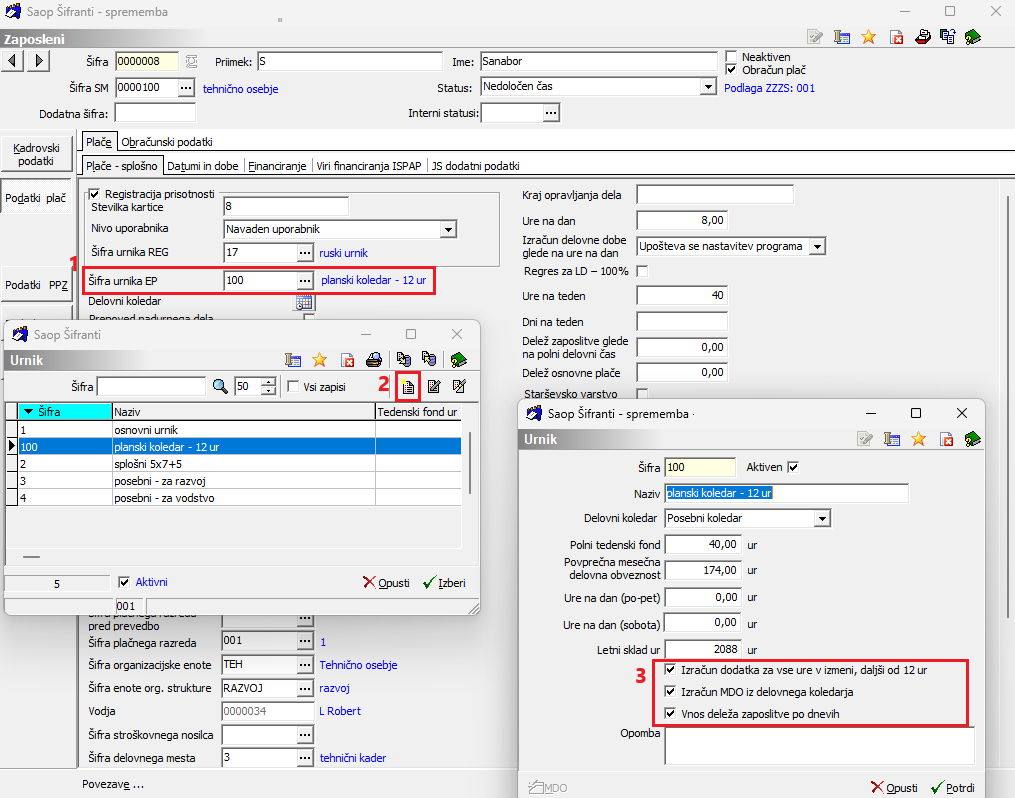
Task: Open help book in Urnik list toolbar
Action: click(x=458, y=360)
